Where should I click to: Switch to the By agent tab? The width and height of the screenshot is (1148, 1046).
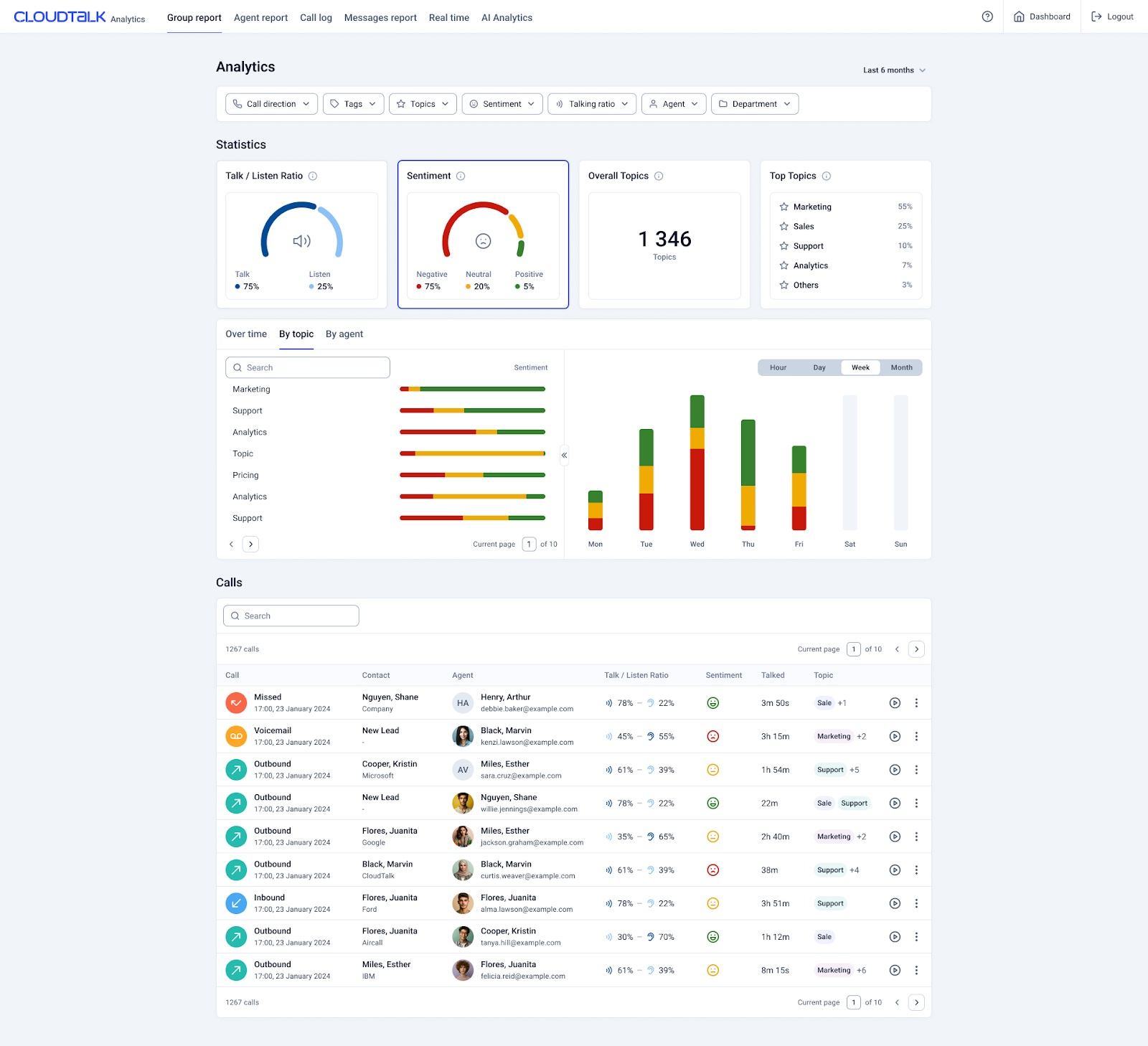click(344, 334)
